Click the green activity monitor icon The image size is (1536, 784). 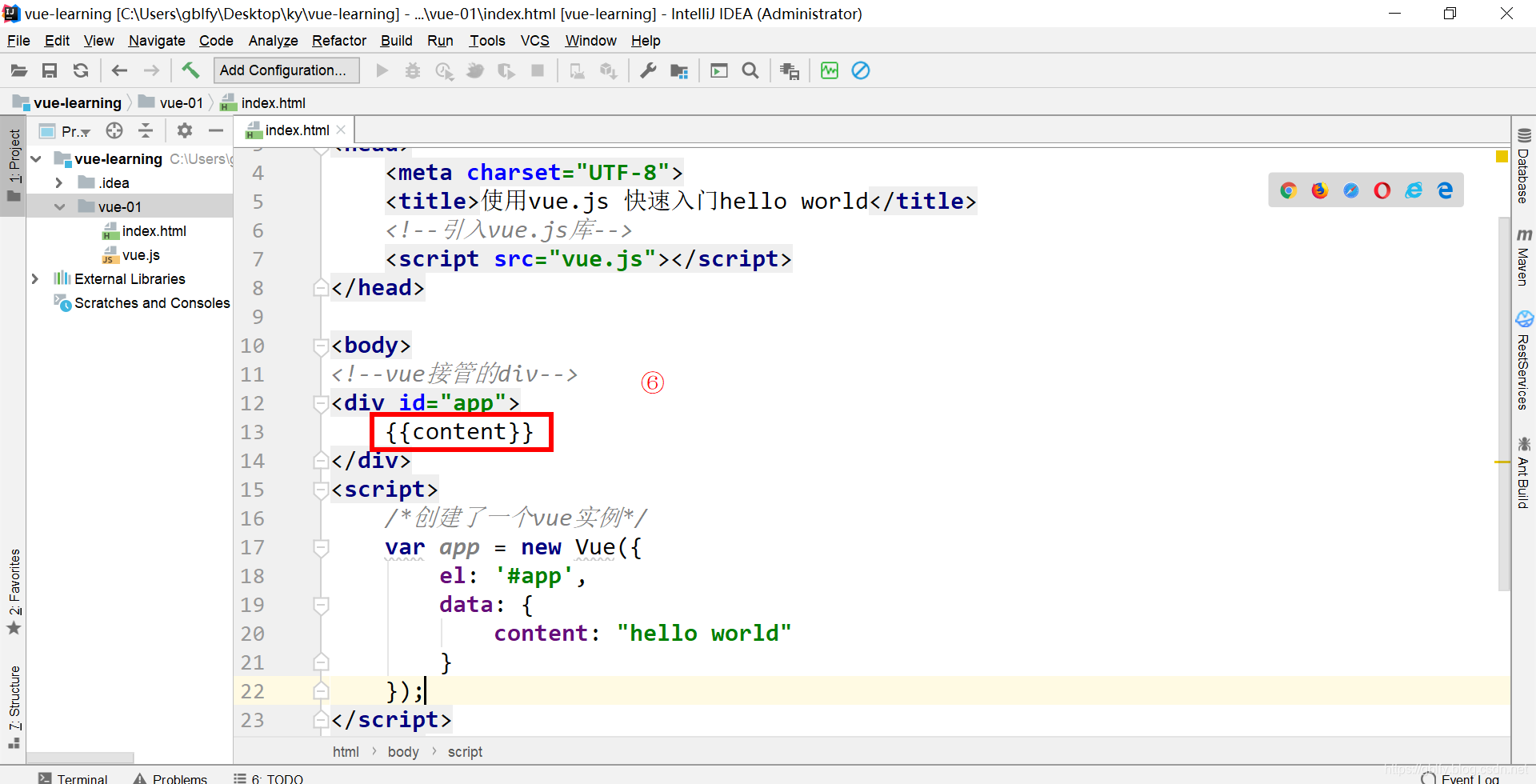point(830,71)
